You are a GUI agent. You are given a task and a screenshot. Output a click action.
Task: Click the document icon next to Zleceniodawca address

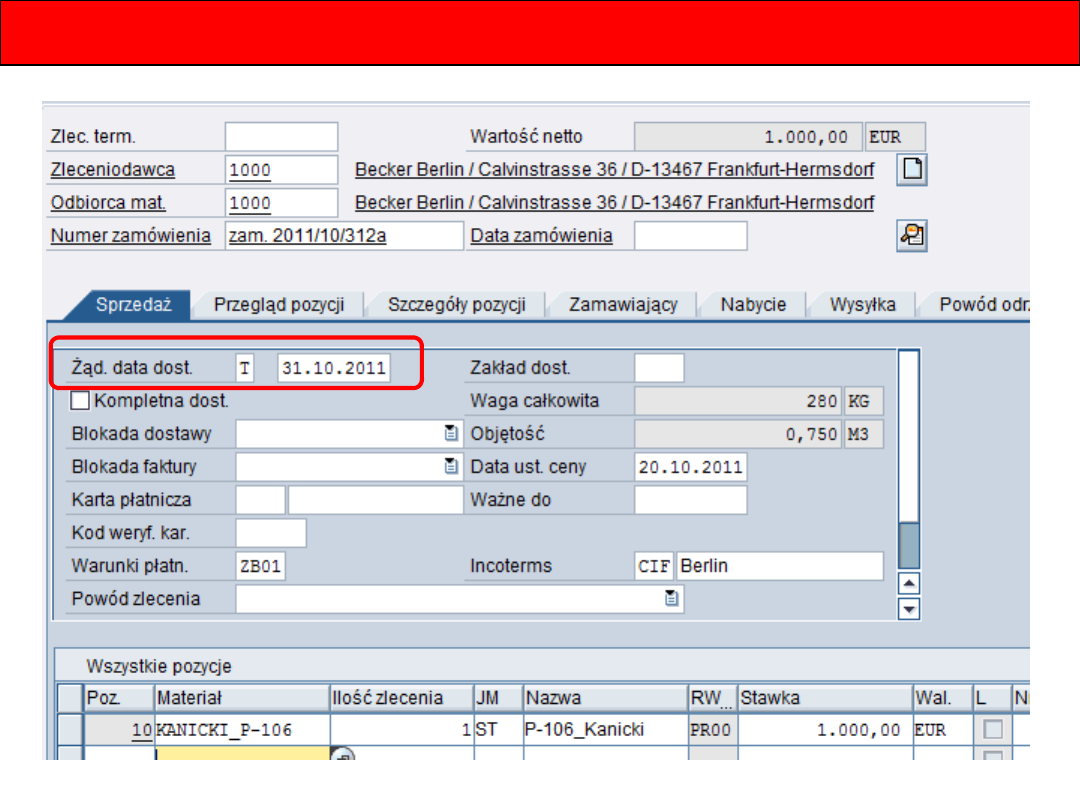click(911, 170)
